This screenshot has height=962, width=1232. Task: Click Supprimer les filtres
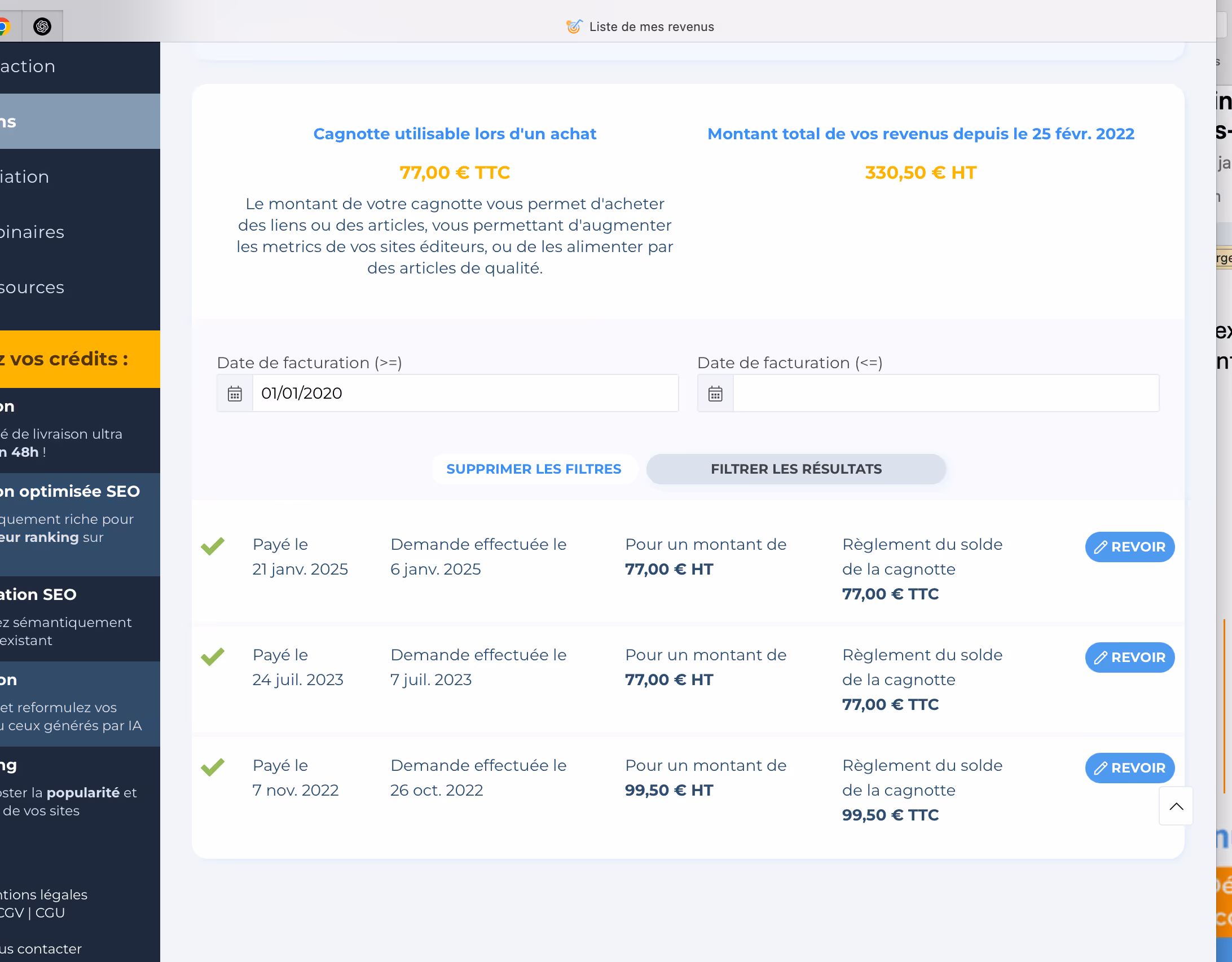pos(534,469)
